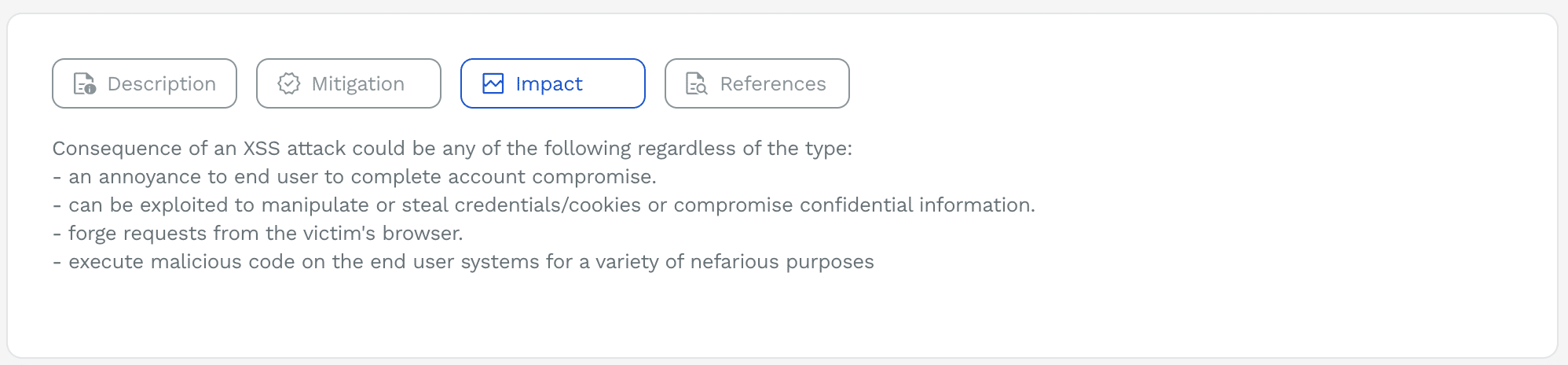Show the References tab
This screenshot has width=1568, height=365.
[x=773, y=83]
